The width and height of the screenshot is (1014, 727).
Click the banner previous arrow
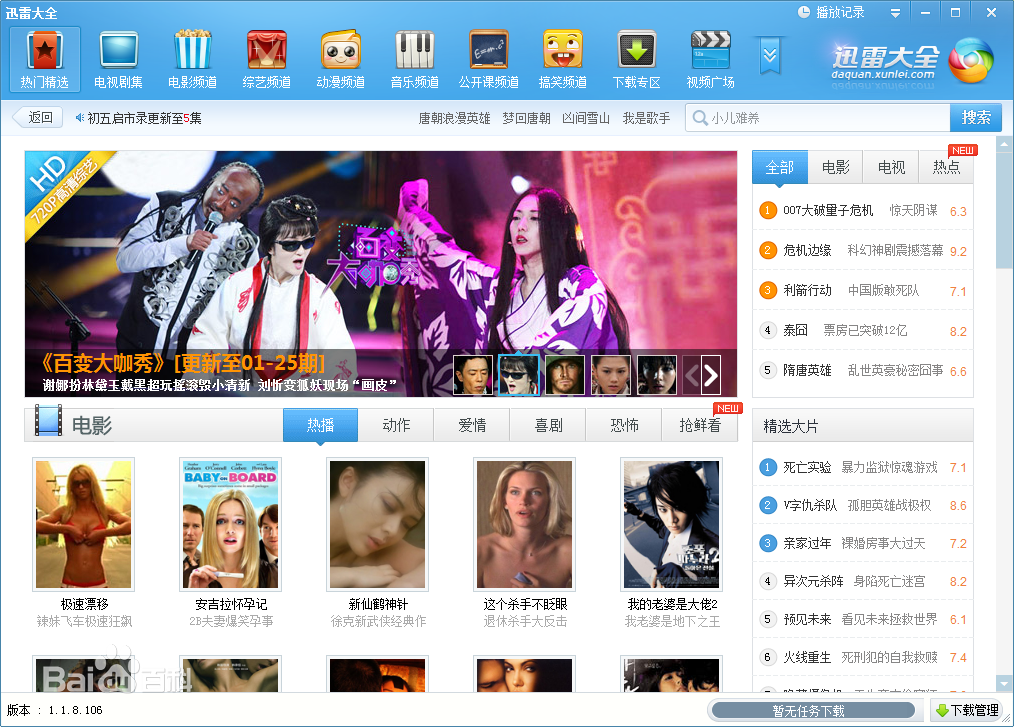click(x=692, y=375)
